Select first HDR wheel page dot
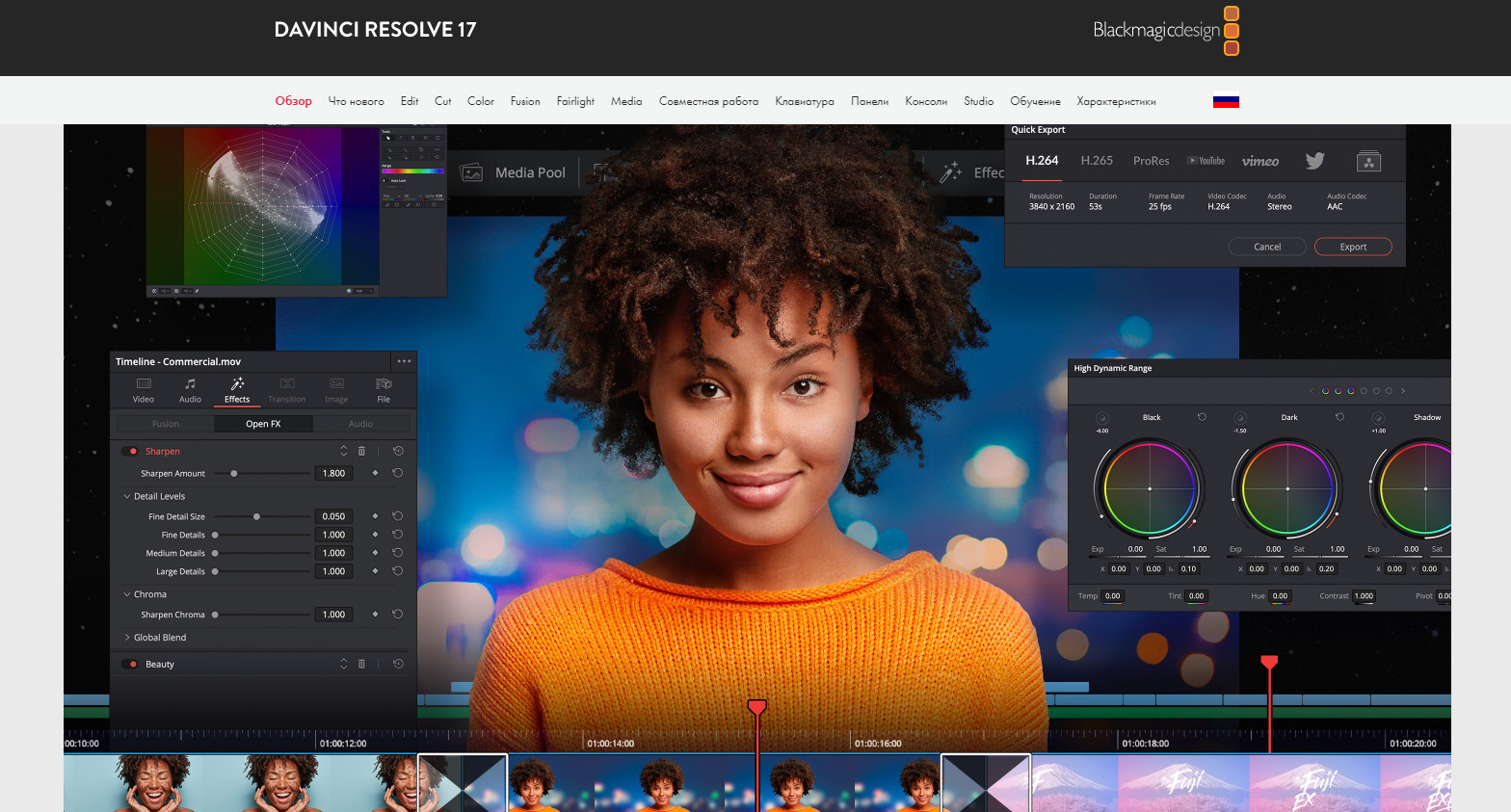 click(1326, 391)
